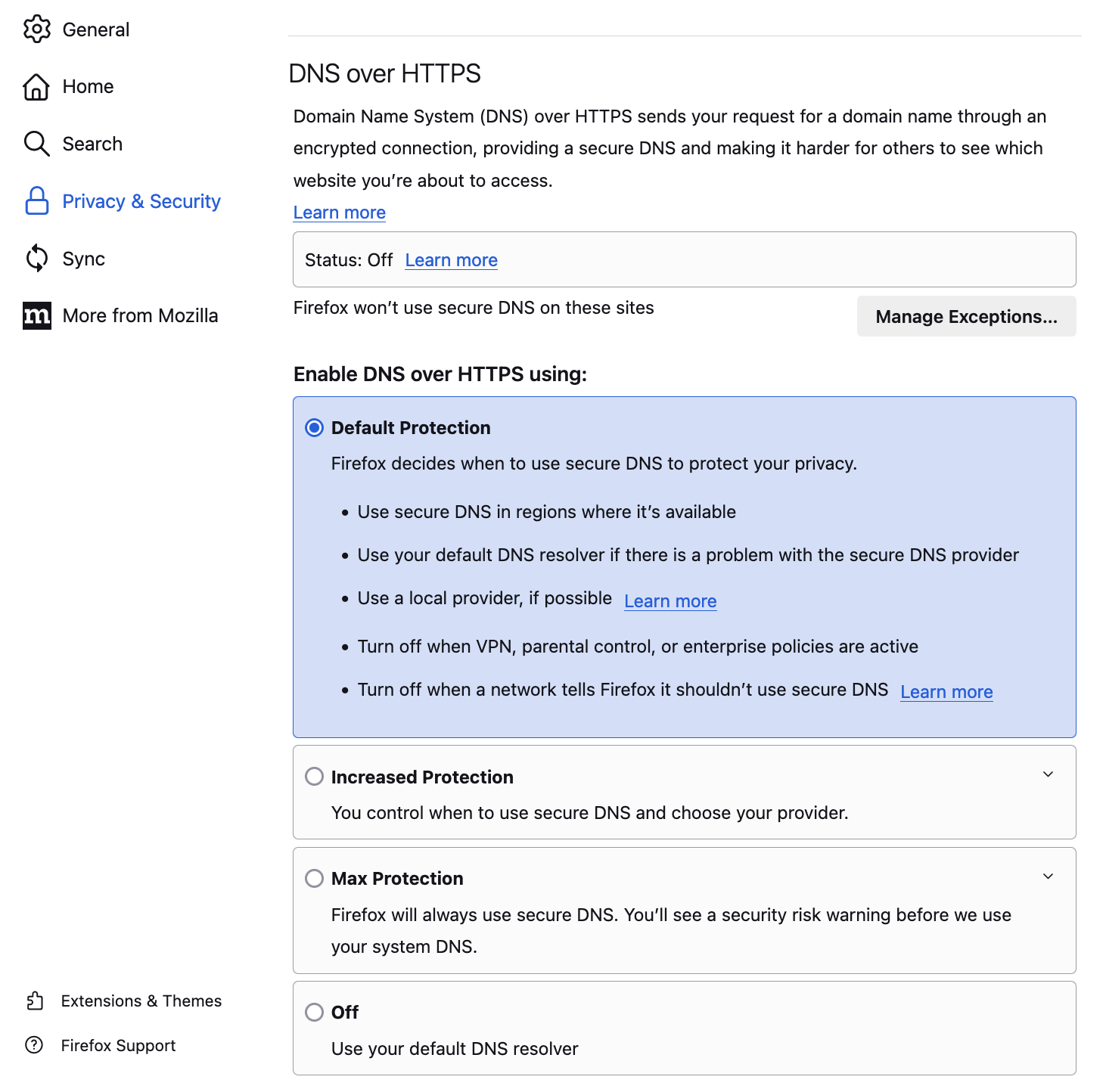Click the Firefox Support question mark icon
Viewport: 1106px width, 1092px height.
coord(34,1045)
